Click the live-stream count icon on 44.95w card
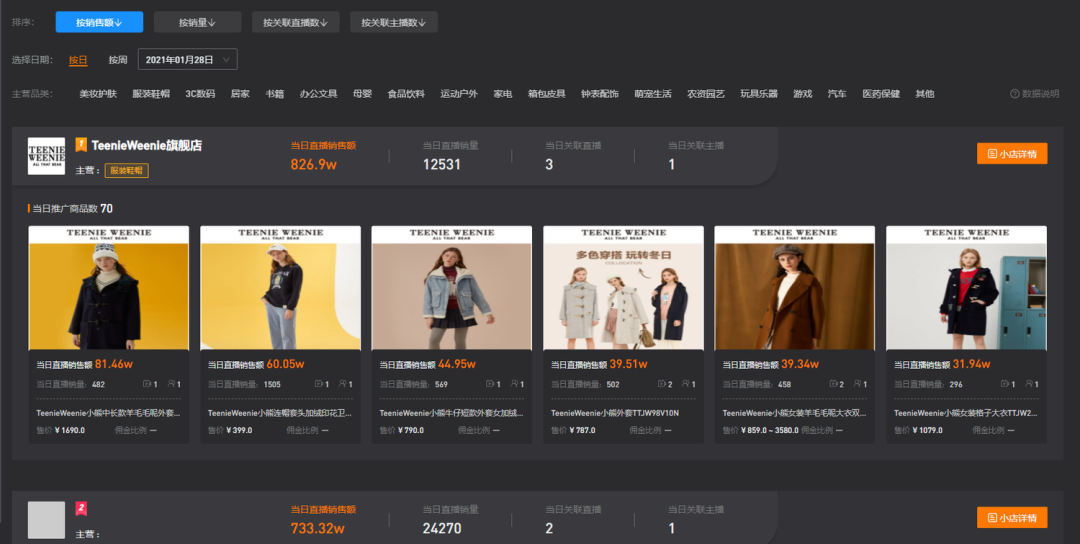 [x=490, y=384]
